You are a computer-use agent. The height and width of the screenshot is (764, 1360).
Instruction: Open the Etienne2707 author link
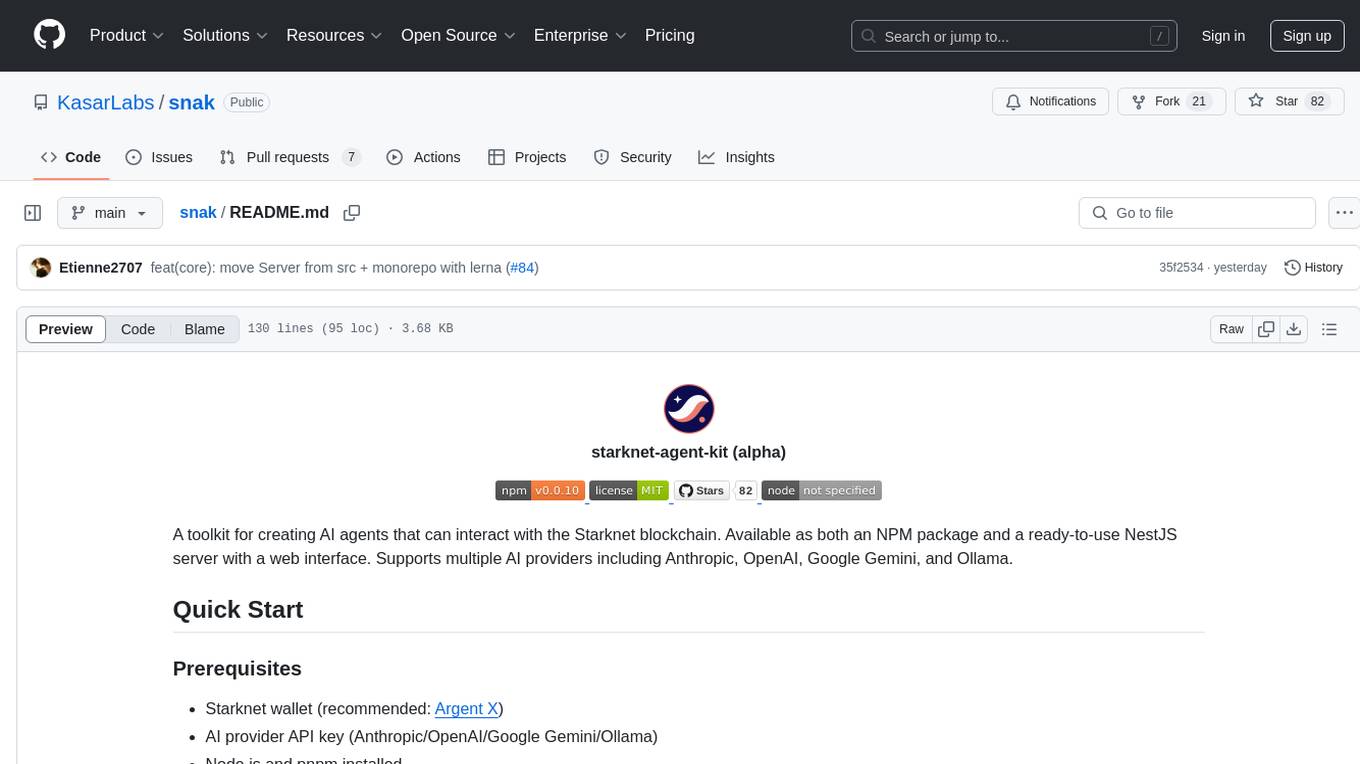tap(101, 268)
